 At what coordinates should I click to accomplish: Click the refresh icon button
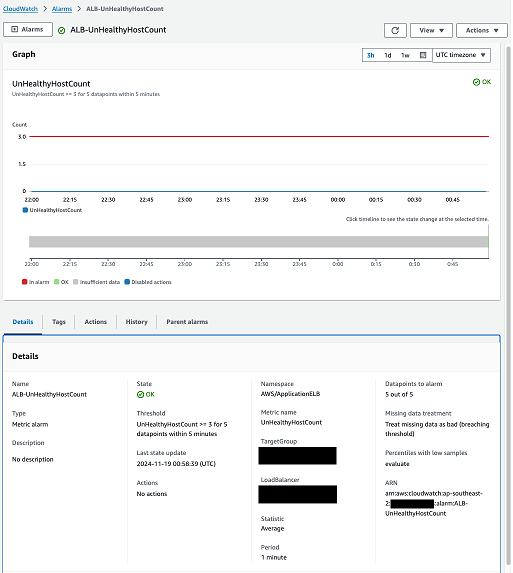point(395,30)
